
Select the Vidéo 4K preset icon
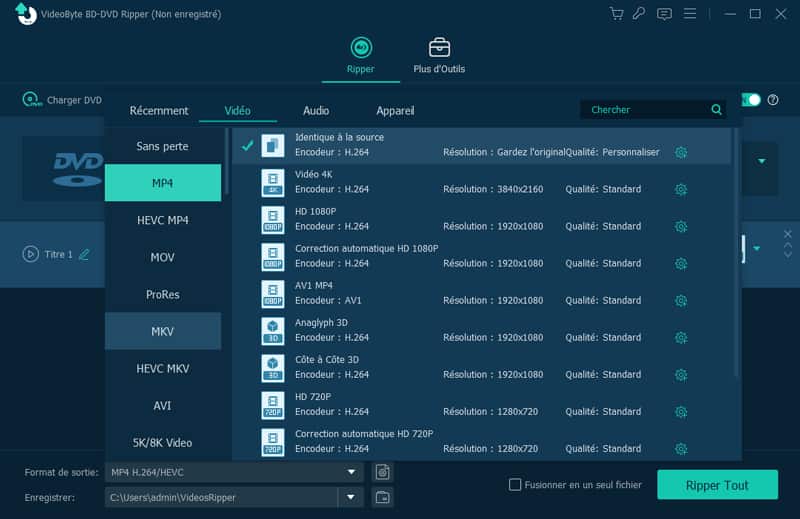click(x=273, y=182)
